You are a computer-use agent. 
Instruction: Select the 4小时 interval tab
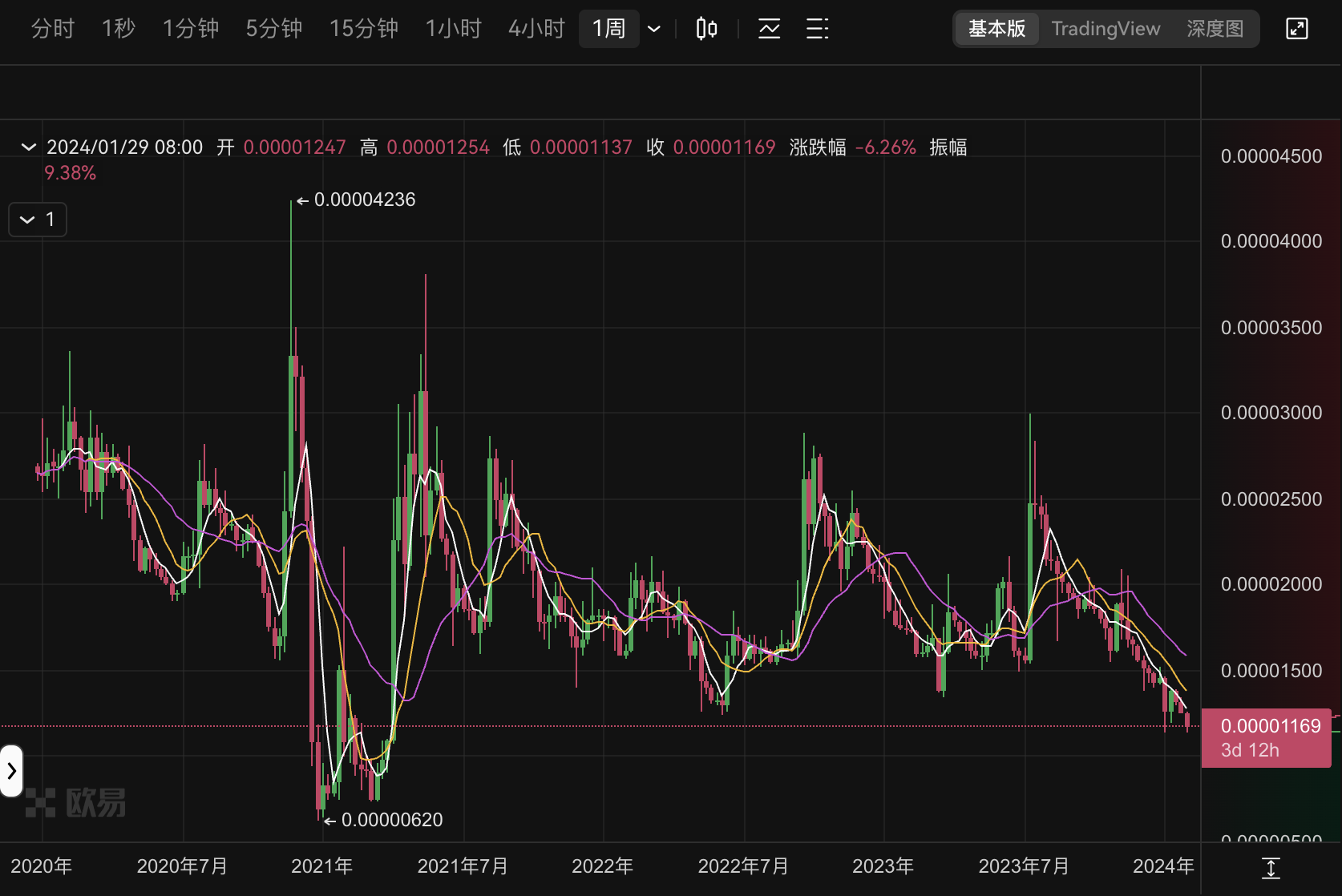click(536, 29)
